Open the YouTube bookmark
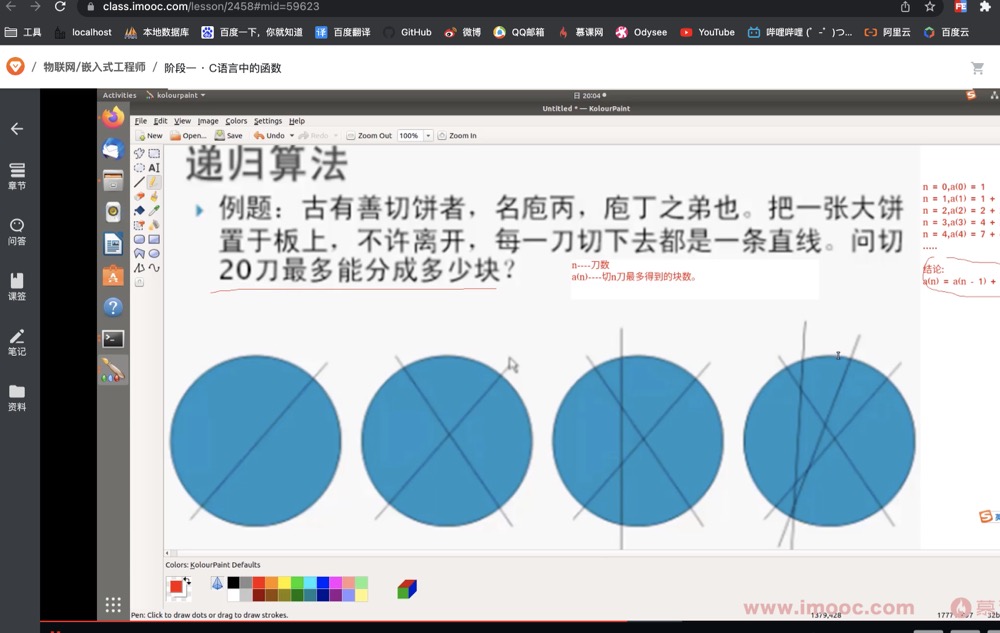The width and height of the screenshot is (1000, 633). click(707, 32)
